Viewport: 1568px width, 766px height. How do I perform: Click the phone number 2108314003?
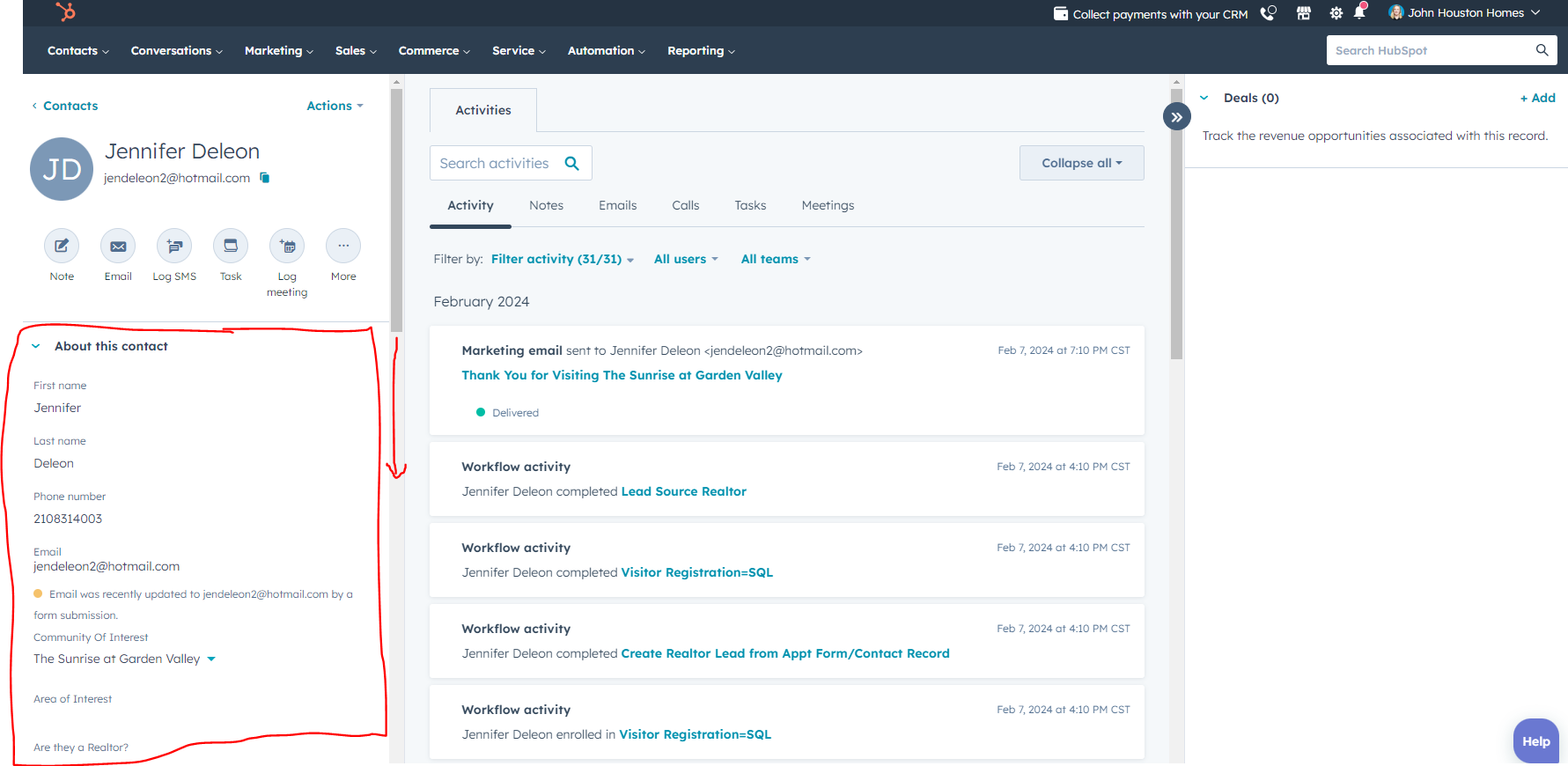tap(68, 519)
